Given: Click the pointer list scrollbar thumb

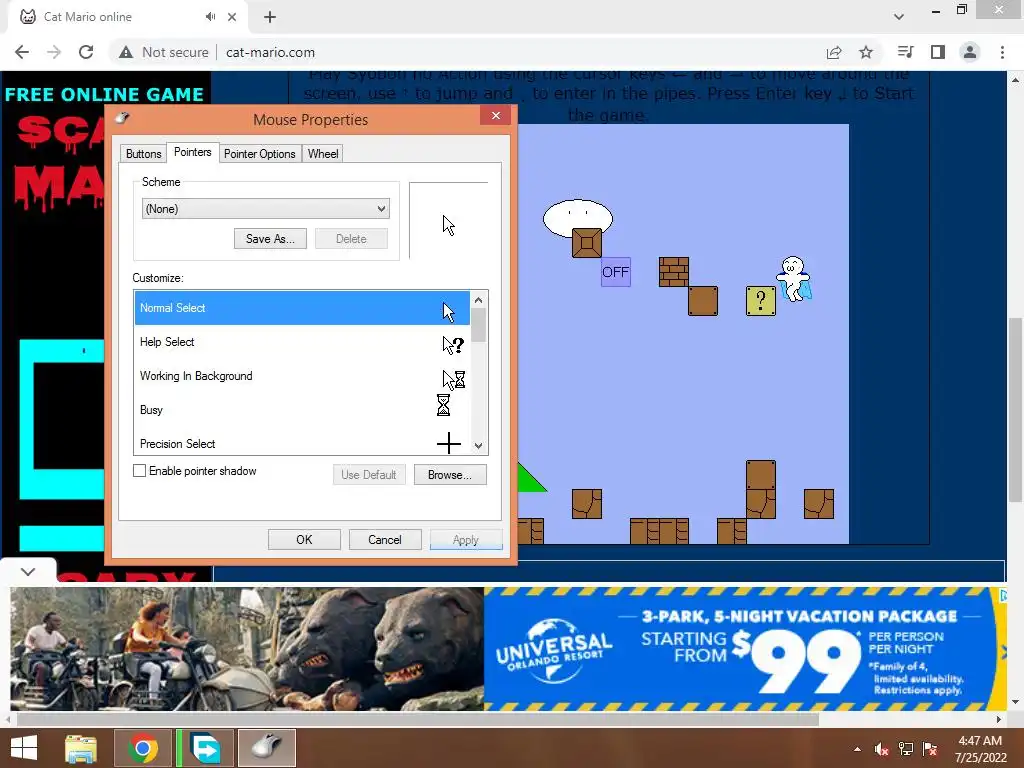Looking at the screenshot, I should 479,325.
